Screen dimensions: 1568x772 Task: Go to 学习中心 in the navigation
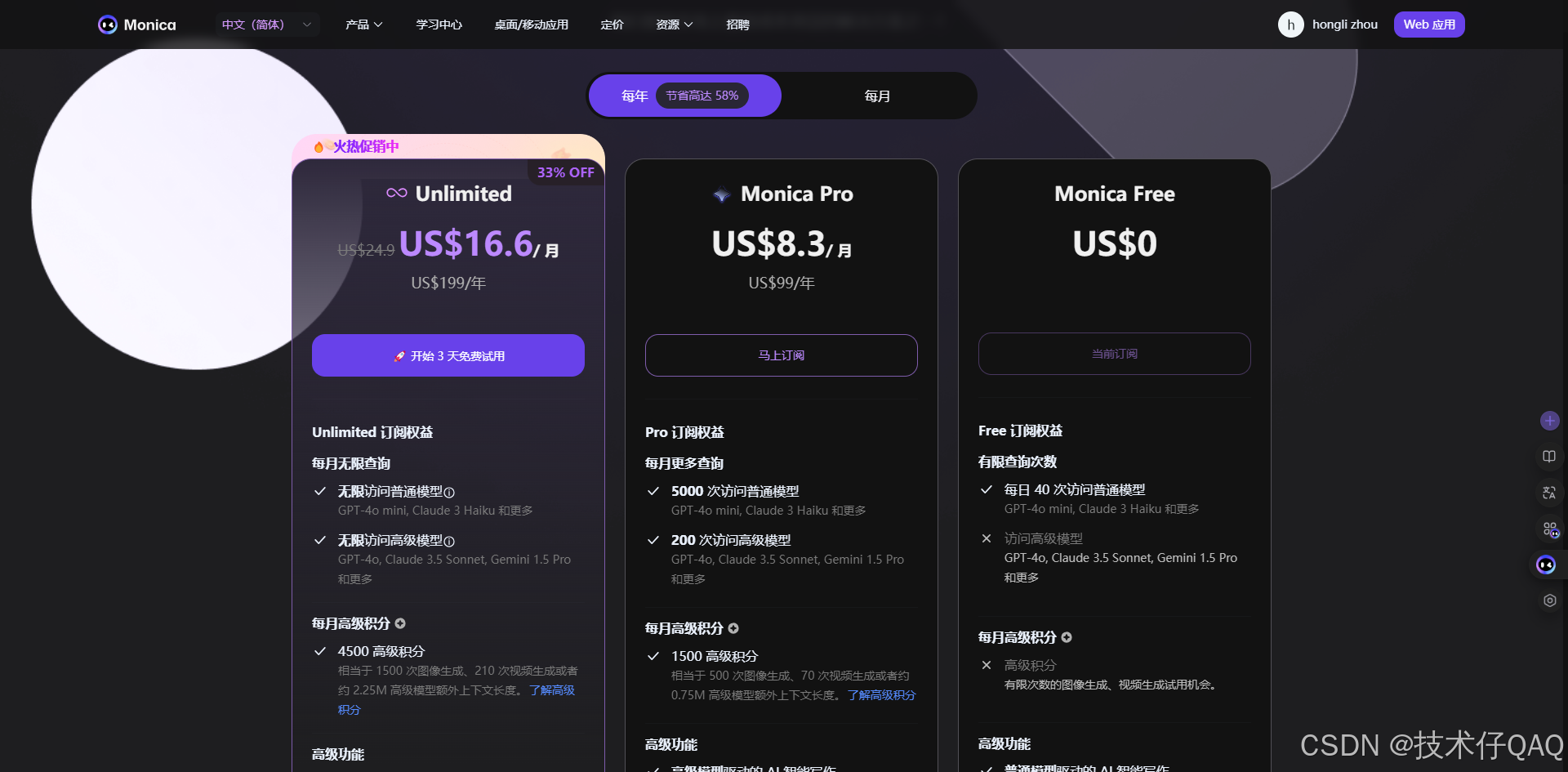[439, 25]
